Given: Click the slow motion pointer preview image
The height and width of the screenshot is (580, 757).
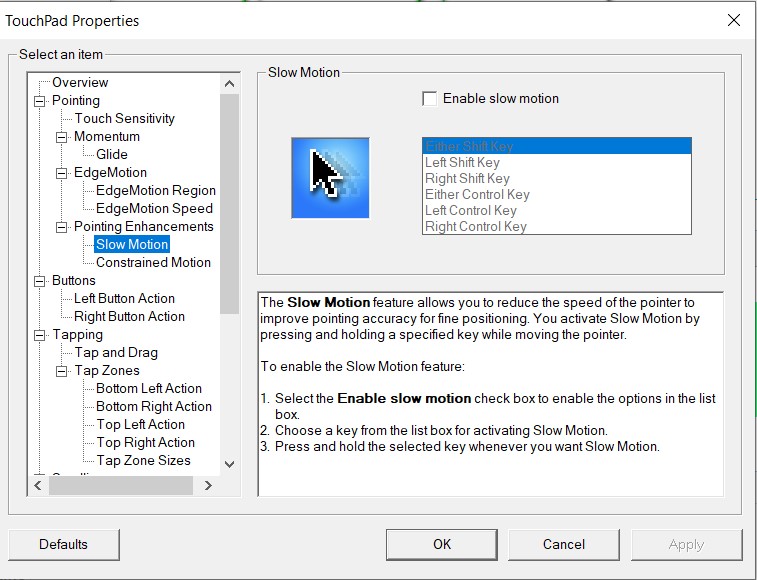Looking at the screenshot, I should pos(330,178).
